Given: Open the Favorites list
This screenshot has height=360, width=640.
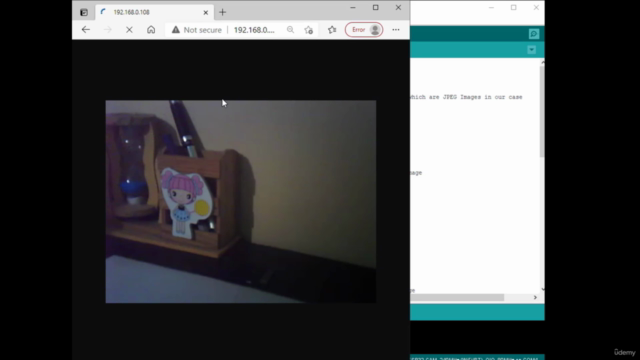Looking at the screenshot, I should click(332, 30).
